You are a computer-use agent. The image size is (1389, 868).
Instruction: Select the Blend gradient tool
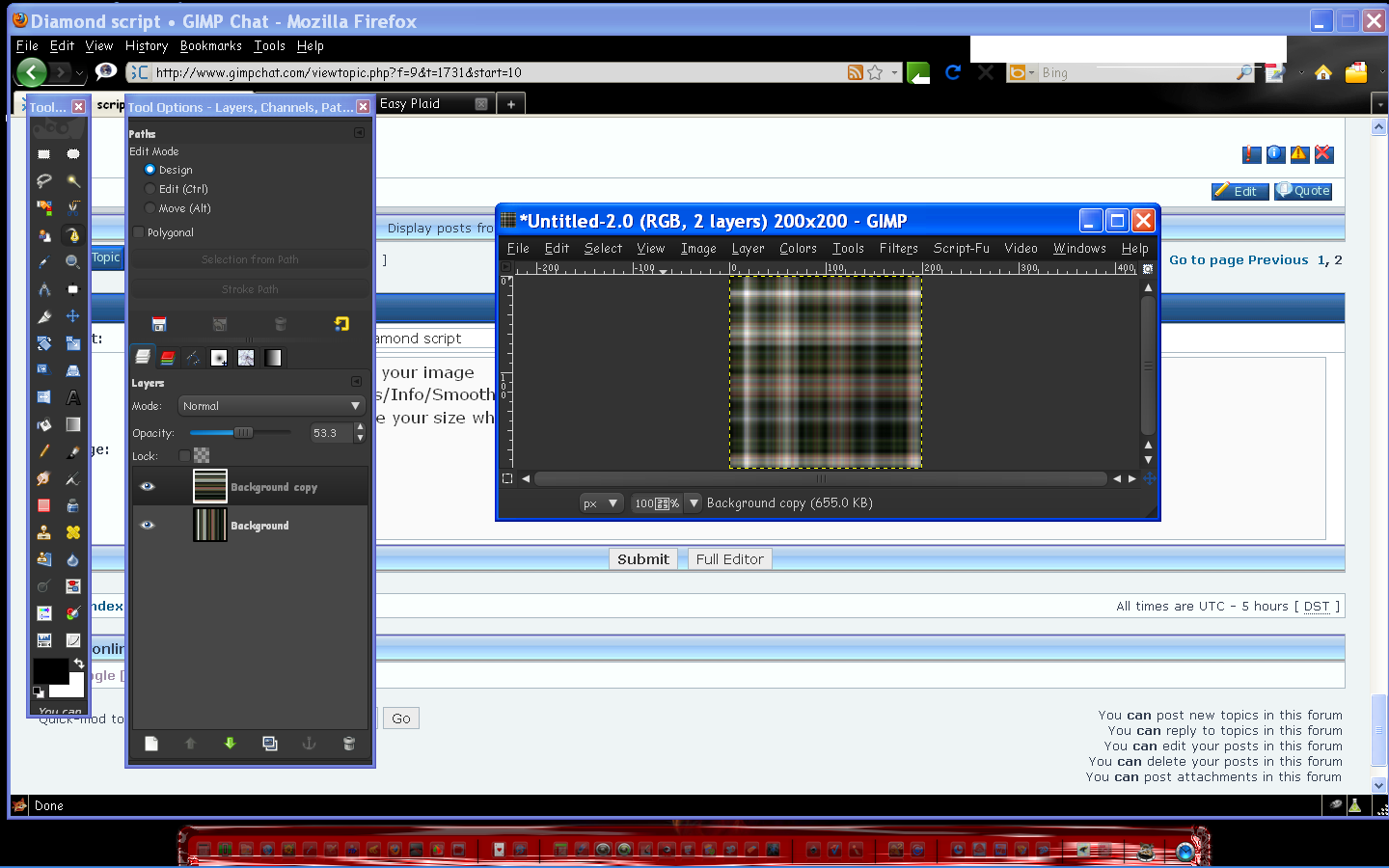click(72, 423)
